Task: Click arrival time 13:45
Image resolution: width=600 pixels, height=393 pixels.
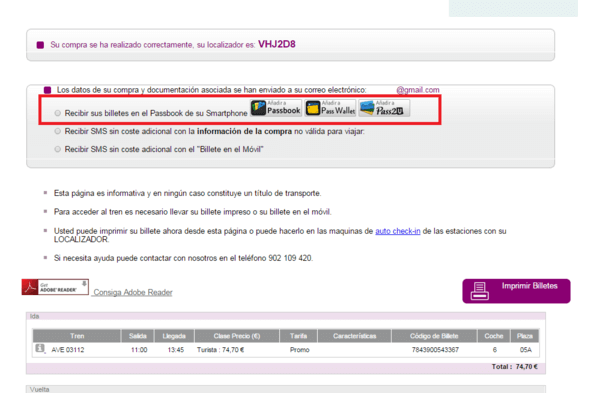Action: coord(176,350)
